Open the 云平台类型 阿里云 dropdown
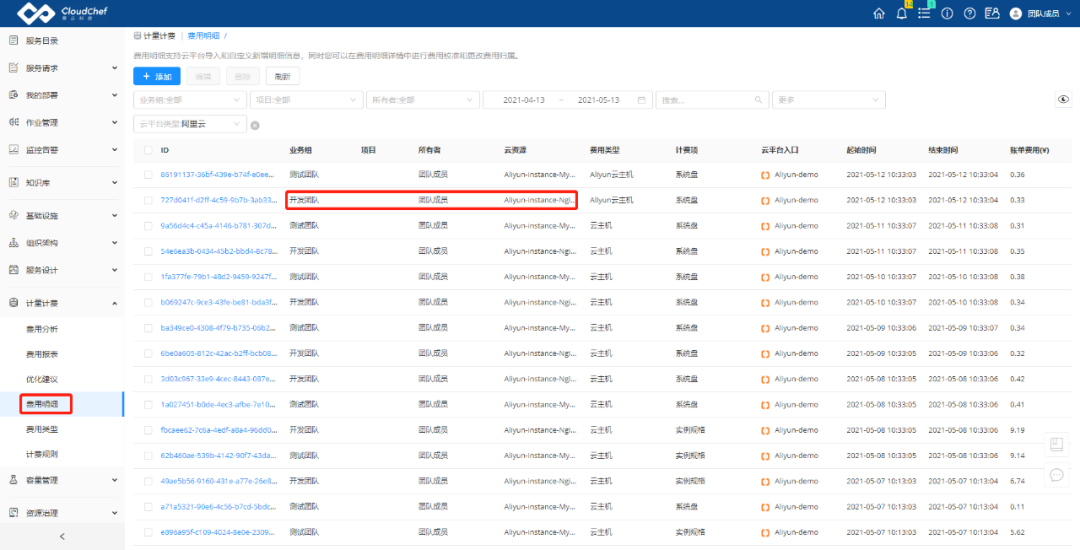This screenshot has height=550, width=1080. tap(189, 125)
